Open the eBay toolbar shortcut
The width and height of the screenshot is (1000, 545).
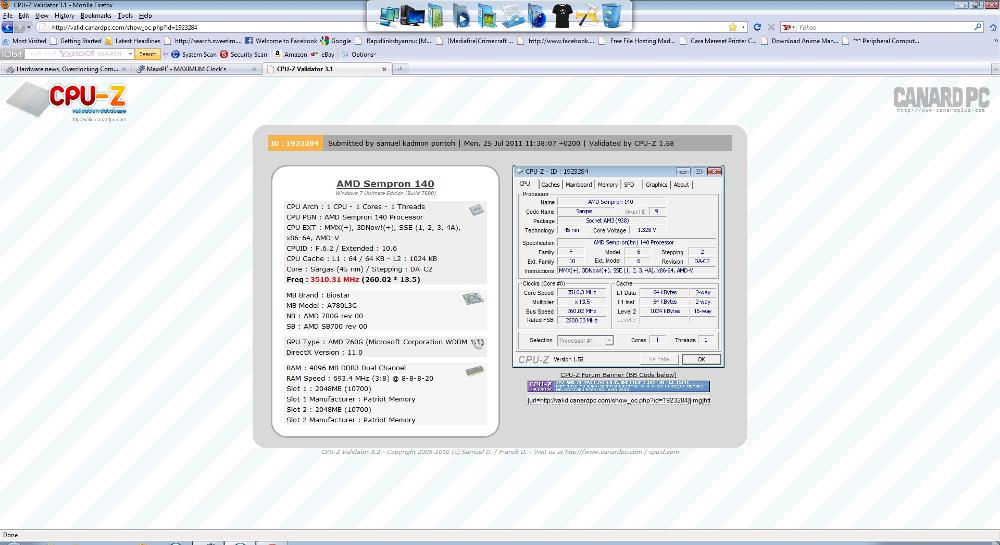pos(323,54)
